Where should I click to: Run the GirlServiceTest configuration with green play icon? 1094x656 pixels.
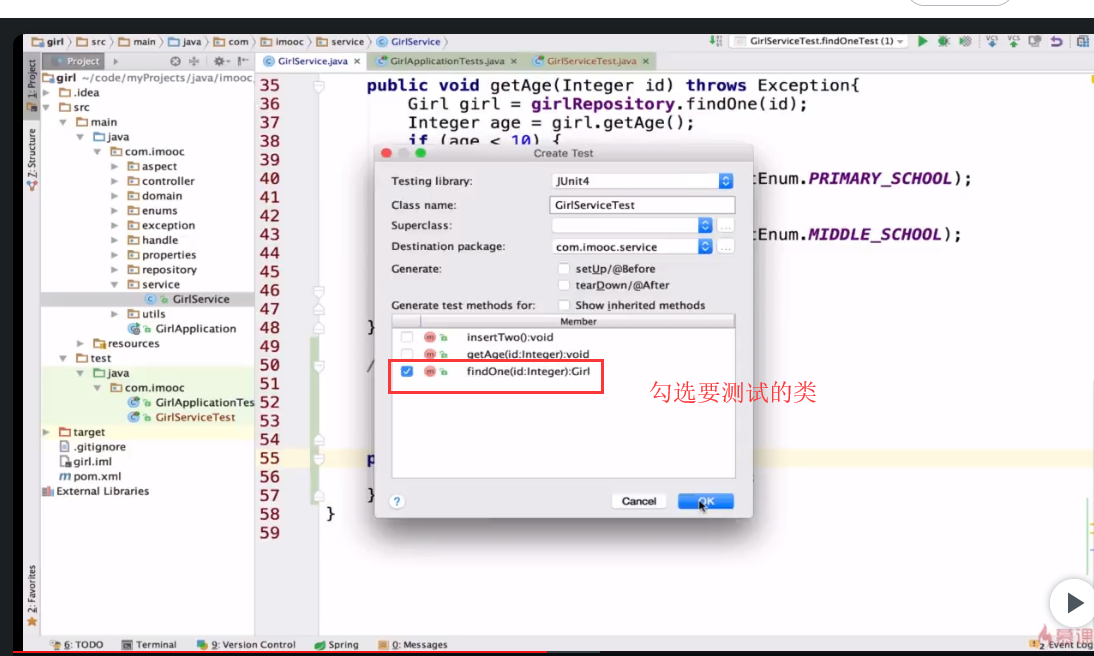click(922, 41)
